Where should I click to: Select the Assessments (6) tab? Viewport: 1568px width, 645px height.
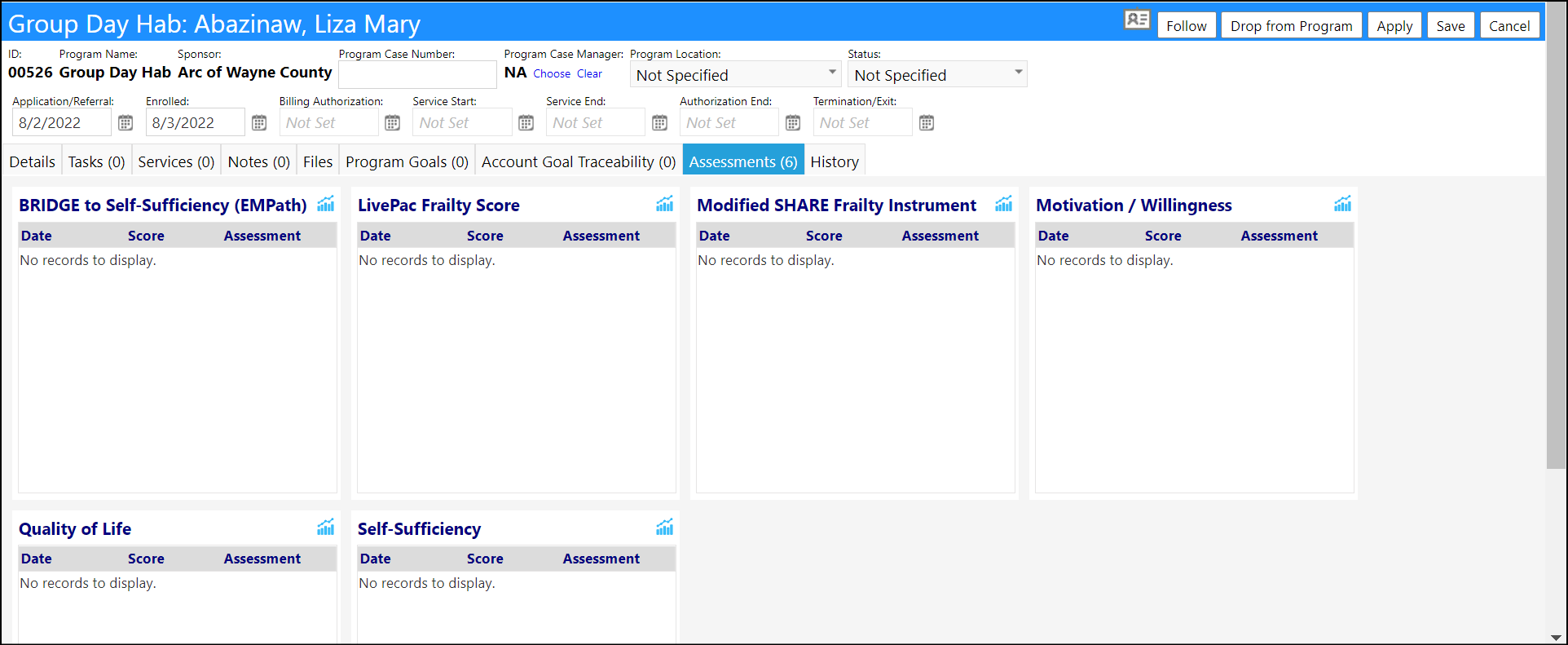click(x=743, y=161)
